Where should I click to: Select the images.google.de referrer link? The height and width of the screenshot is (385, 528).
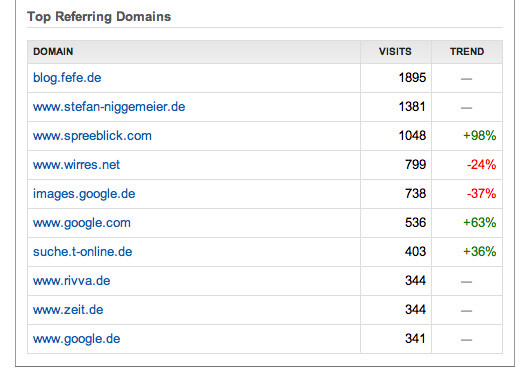[x=84, y=194]
